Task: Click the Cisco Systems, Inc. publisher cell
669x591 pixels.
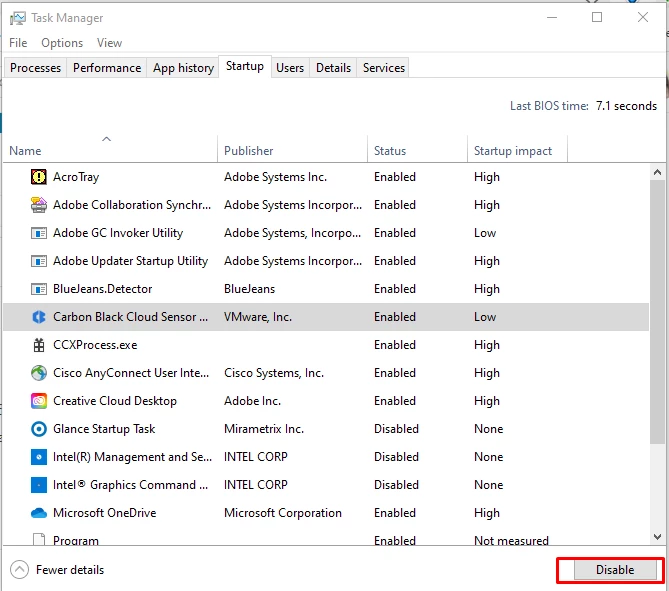Action: click(274, 373)
